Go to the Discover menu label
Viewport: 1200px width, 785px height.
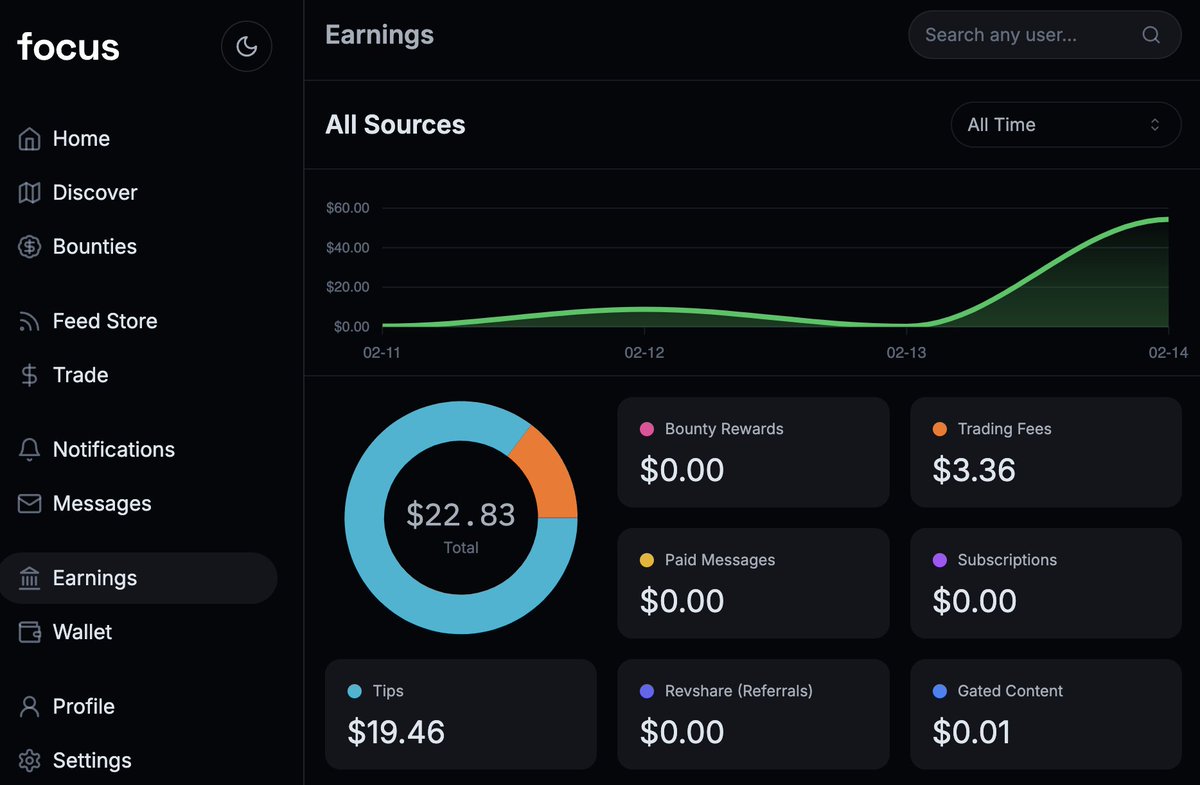[95, 193]
